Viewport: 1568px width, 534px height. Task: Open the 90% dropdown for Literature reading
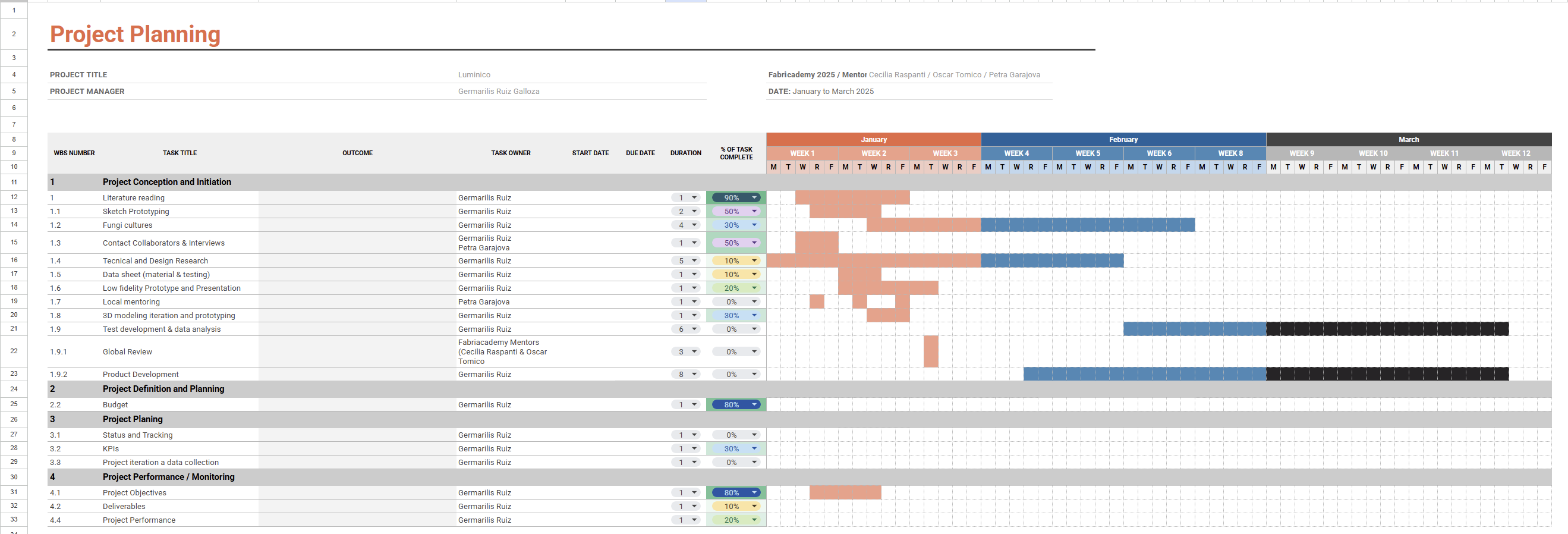pyautogui.click(x=736, y=197)
